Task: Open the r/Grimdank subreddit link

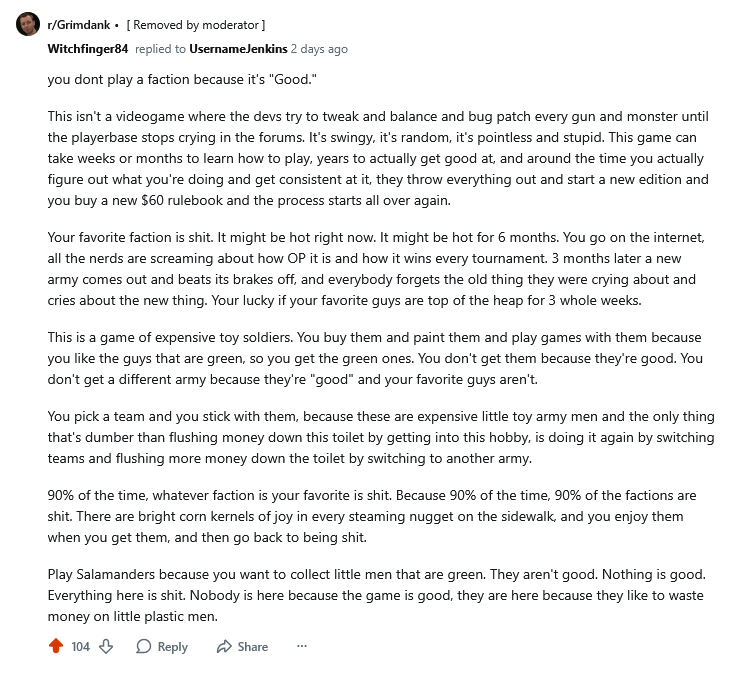Action: click(x=80, y=23)
